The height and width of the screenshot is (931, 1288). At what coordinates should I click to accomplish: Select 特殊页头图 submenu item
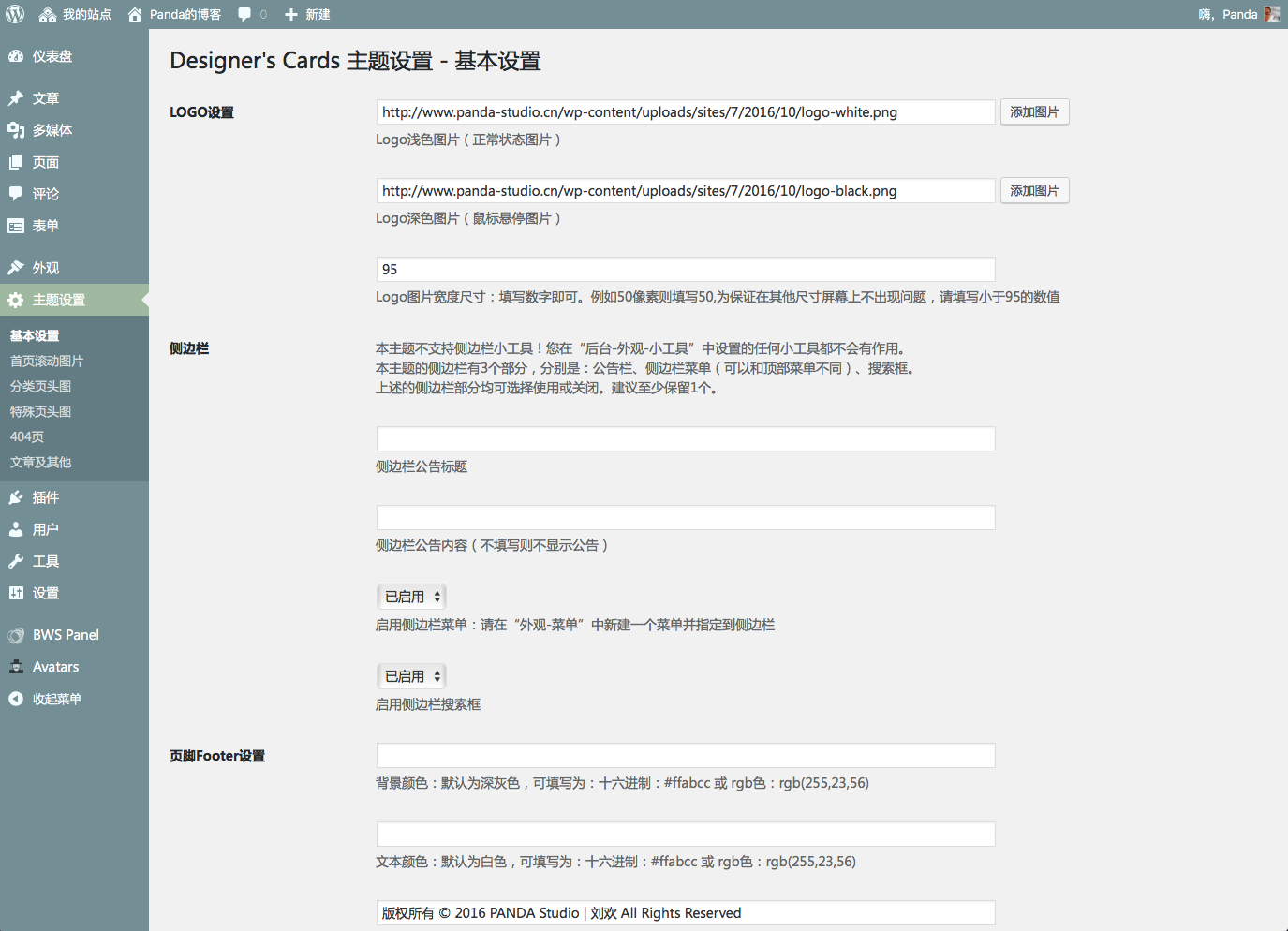40,411
